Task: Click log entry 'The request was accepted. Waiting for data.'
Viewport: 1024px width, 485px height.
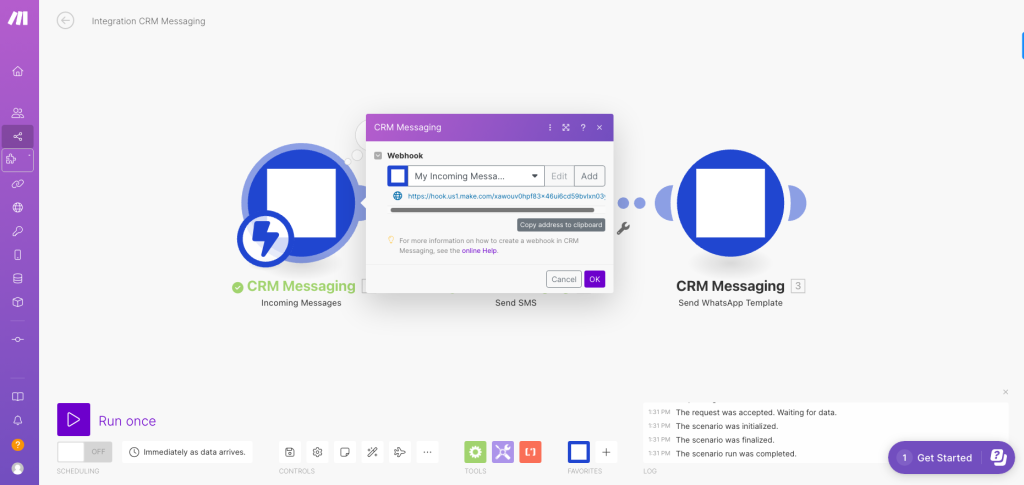Action: click(756, 413)
